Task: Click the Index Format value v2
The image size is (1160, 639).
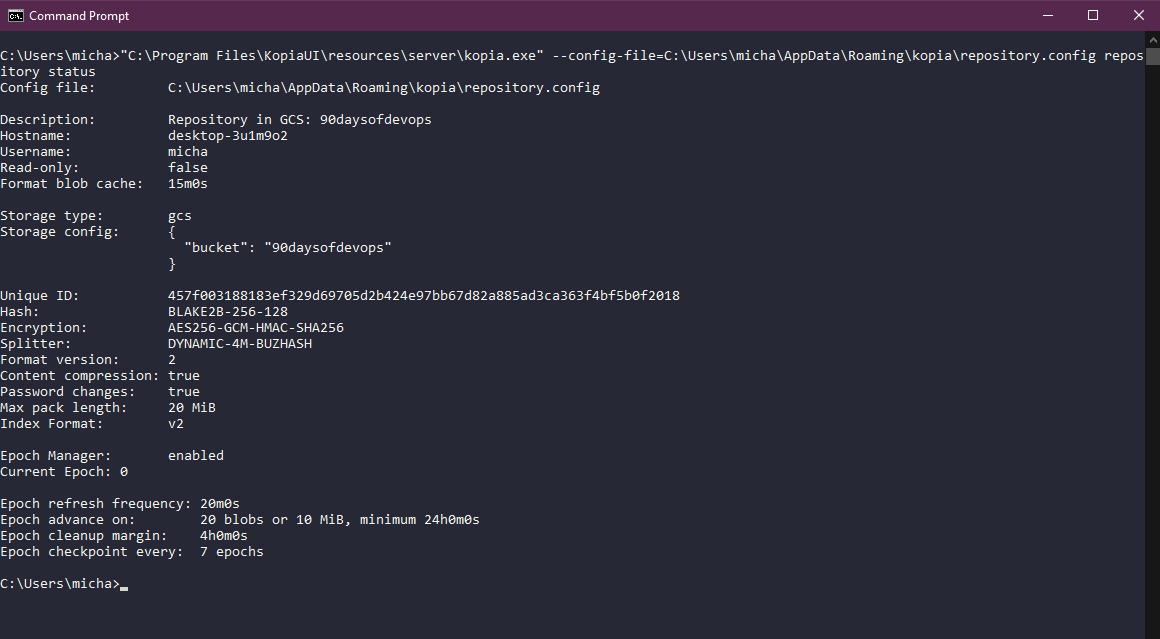Action: 175,424
